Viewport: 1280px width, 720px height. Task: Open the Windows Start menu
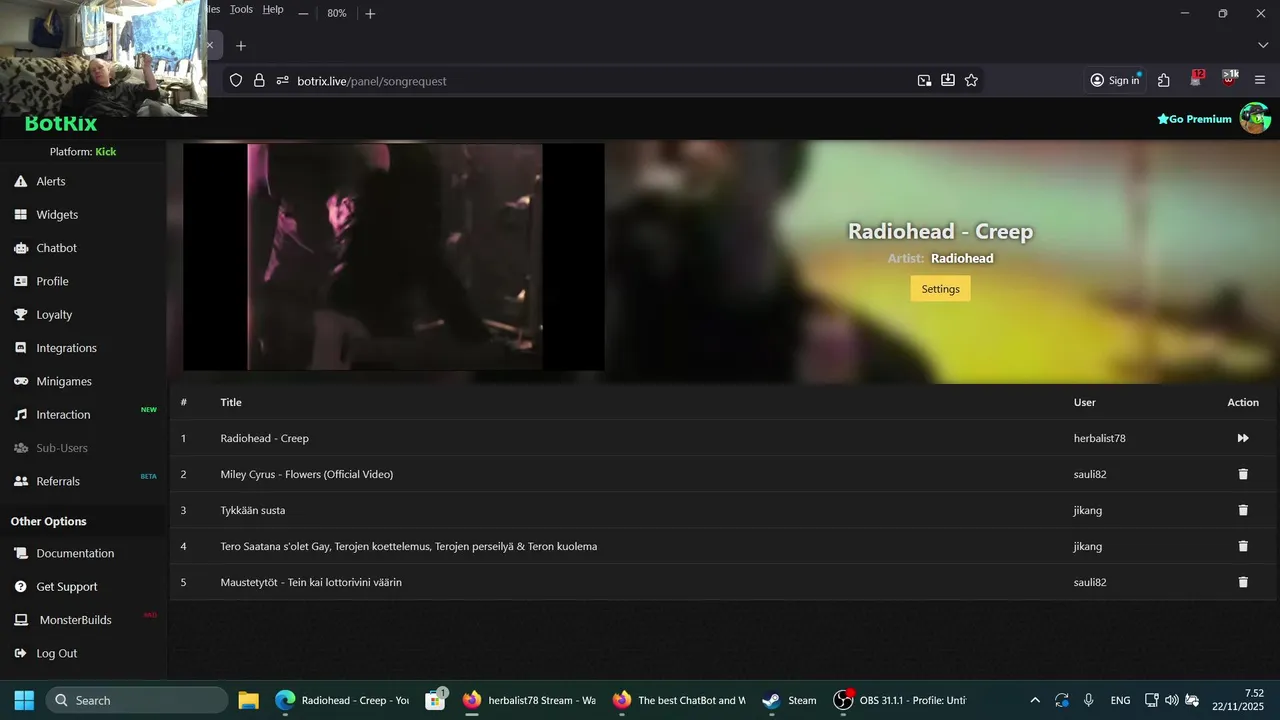point(24,700)
